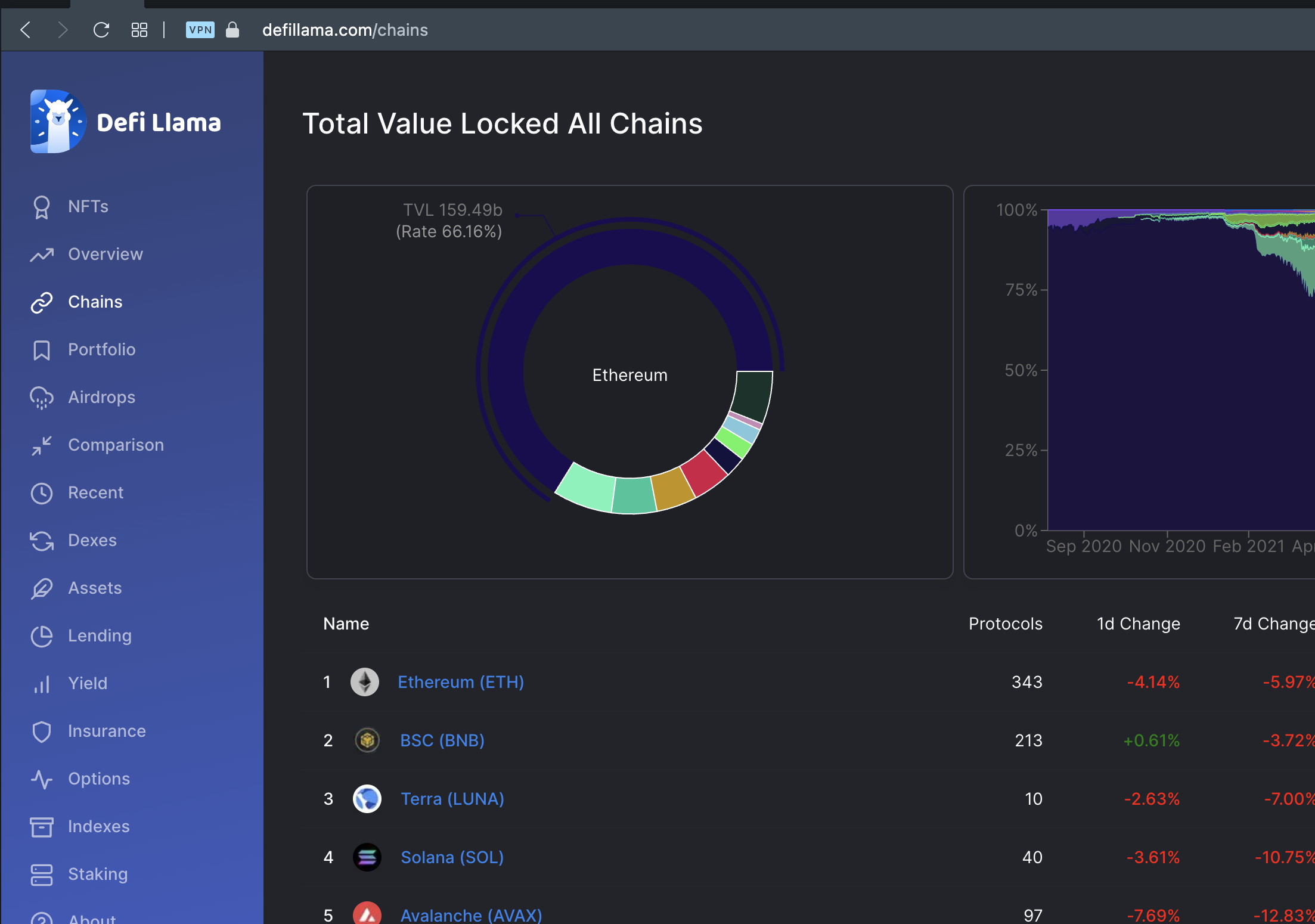1315x924 pixels.
Task: Open the BSC (BNB) chain link
Action: tap(442, 740)
